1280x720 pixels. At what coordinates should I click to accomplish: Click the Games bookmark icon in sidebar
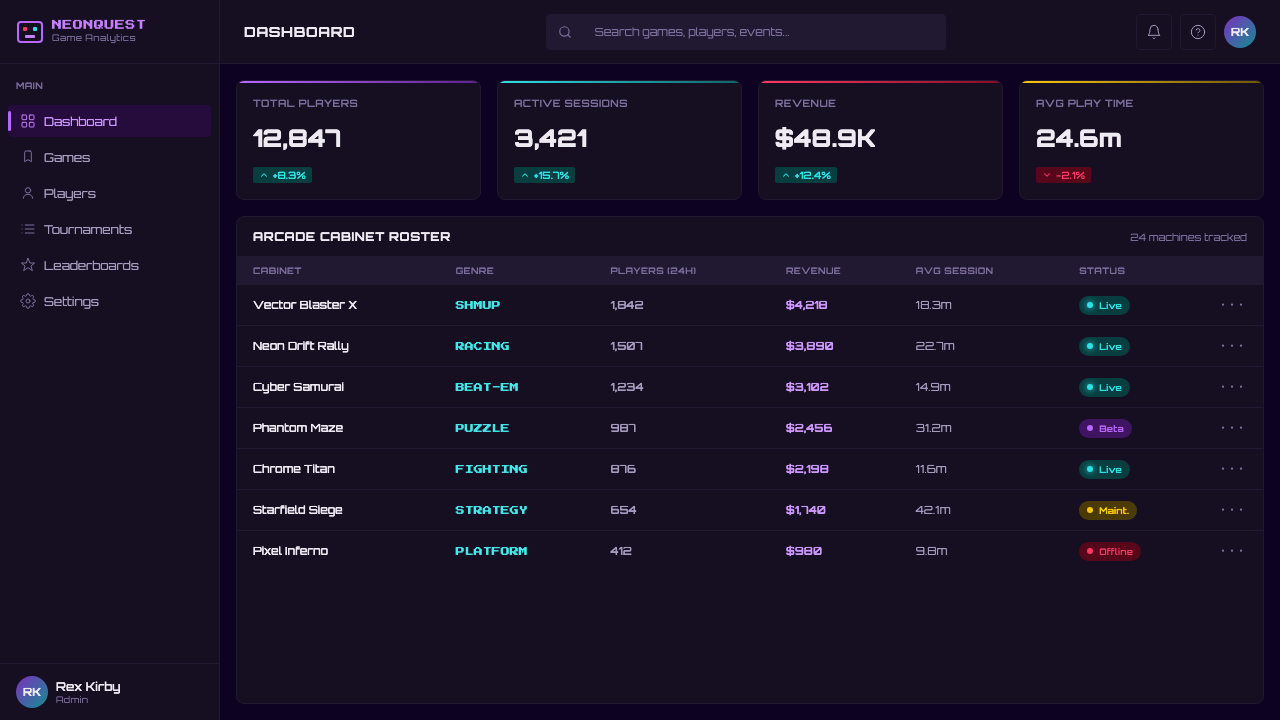[28, 157]
